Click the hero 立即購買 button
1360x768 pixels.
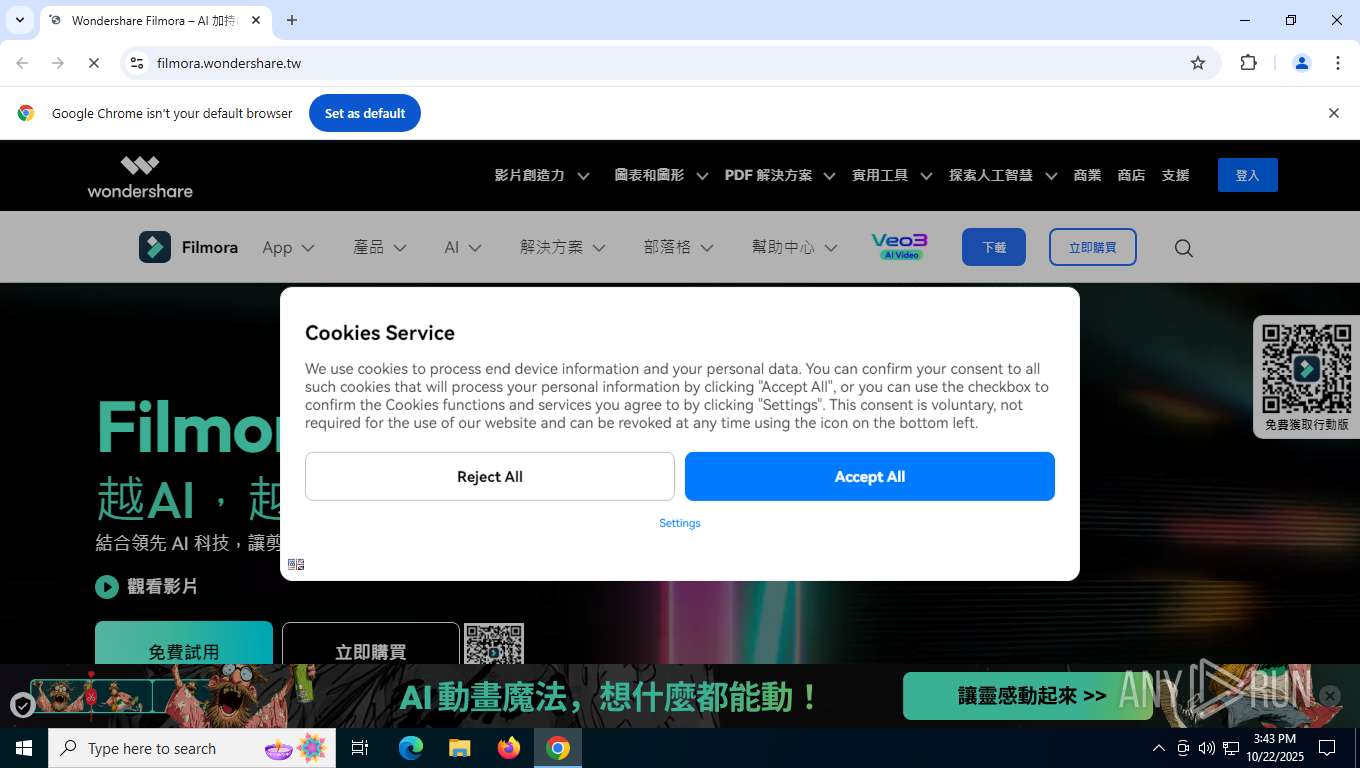pyautogui.click(x=371, y=645)
